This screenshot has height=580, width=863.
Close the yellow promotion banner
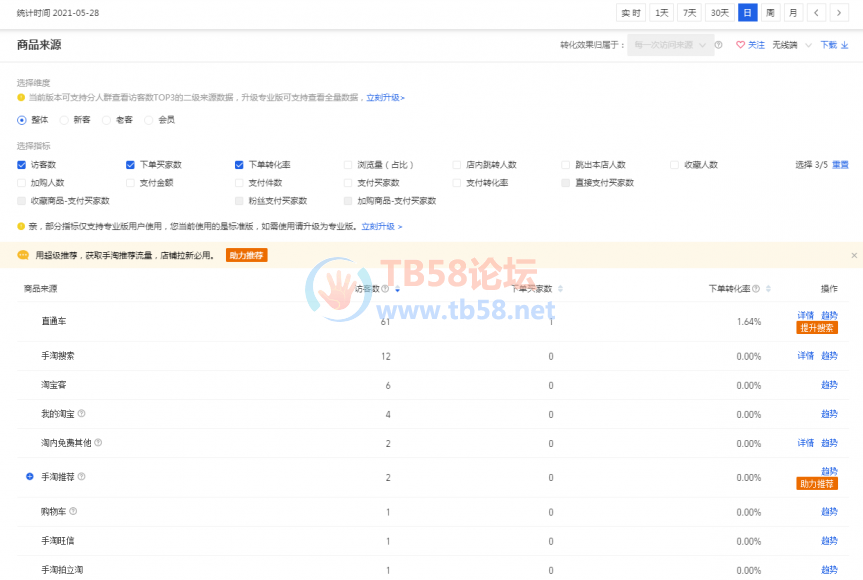854,255
